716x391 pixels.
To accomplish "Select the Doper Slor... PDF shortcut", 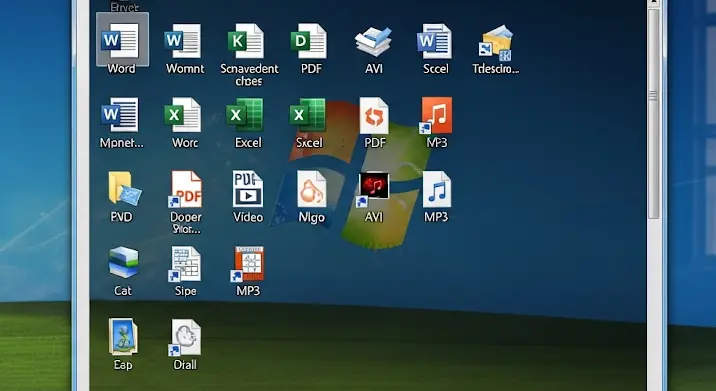I will point(186,189).
